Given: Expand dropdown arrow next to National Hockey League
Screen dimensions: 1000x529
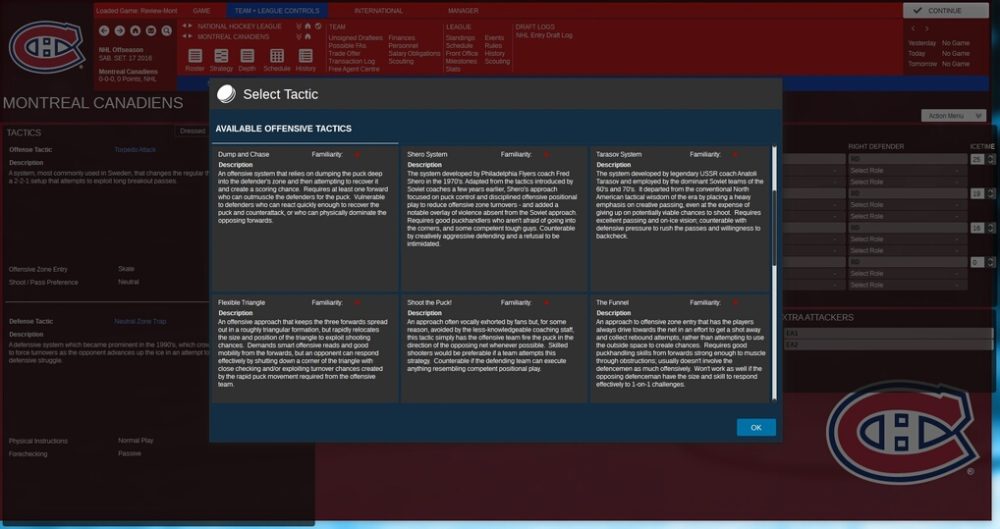Looking at the screenshot, I should click(298, 26).
